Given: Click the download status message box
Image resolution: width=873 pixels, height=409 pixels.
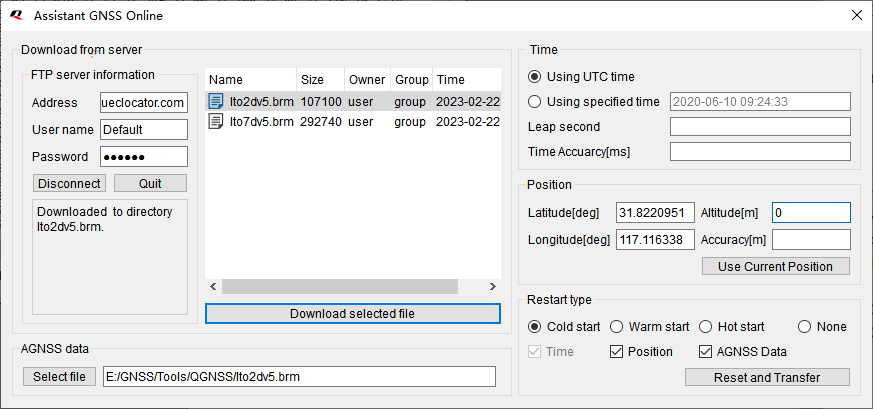Looking at the screenshot, I should pos(110,257).
